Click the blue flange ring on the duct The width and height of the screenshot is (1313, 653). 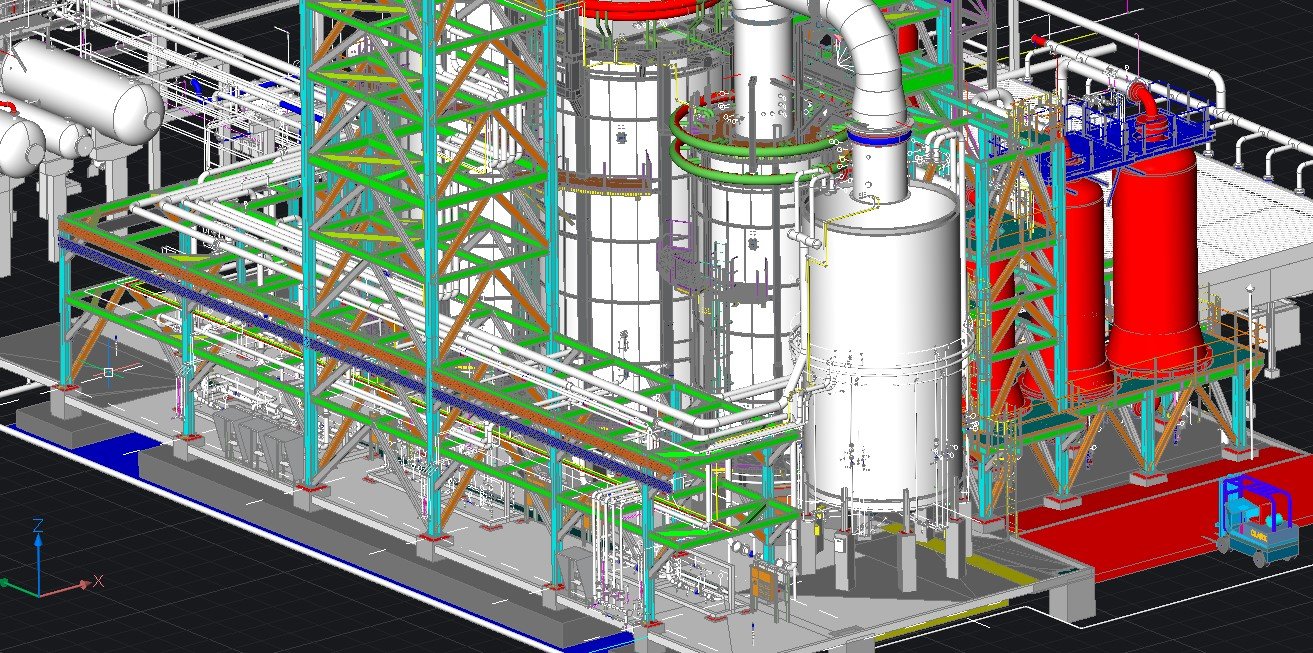click(x=879, y=134)
